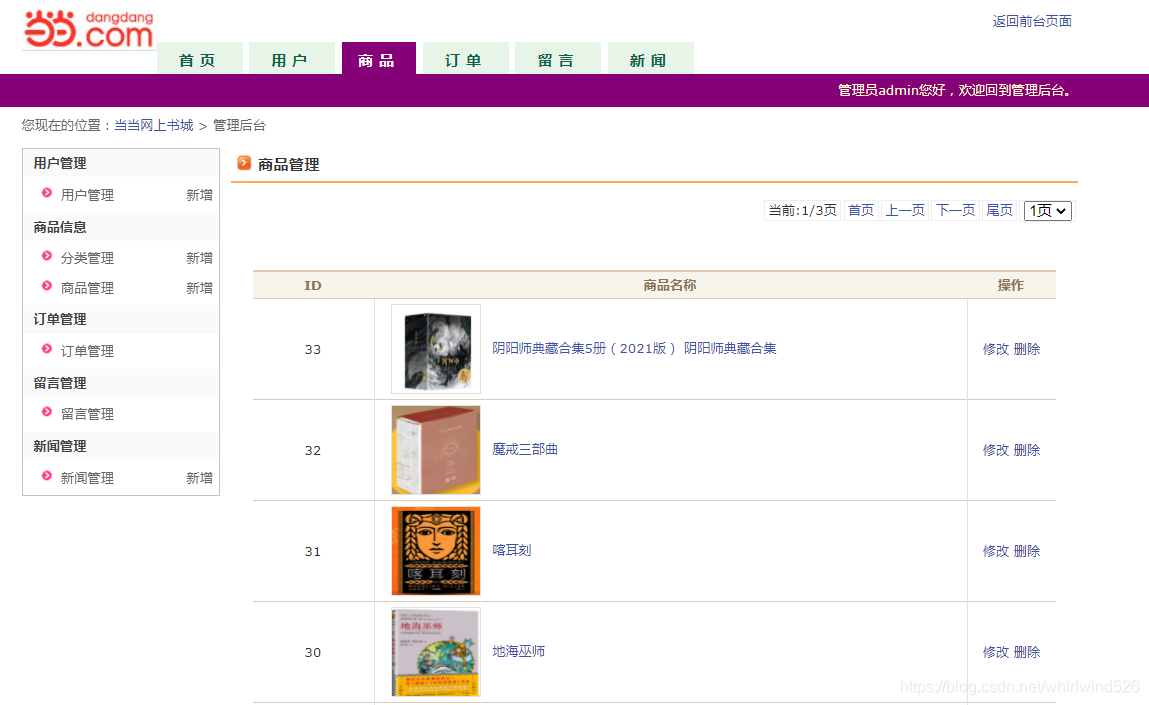This screenshot has height=705, width=1149.
Task: Click the 魔戒三部曲 book cover thumbnail
Action: coord(436,450)
